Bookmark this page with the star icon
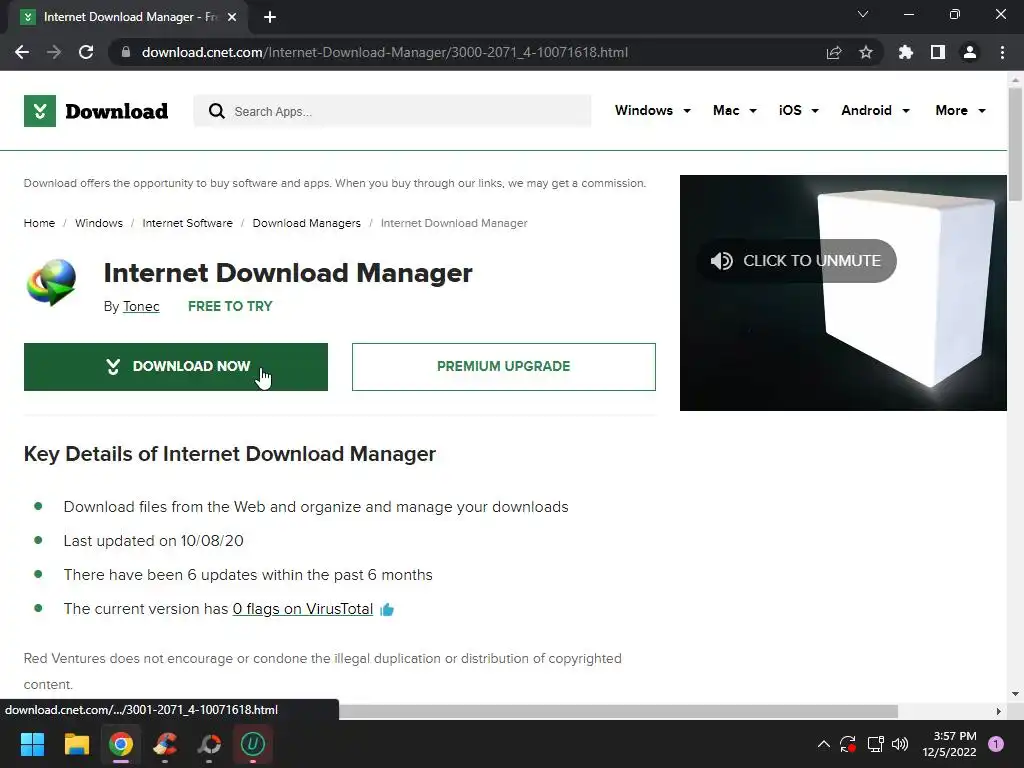 tap(866, 52)
